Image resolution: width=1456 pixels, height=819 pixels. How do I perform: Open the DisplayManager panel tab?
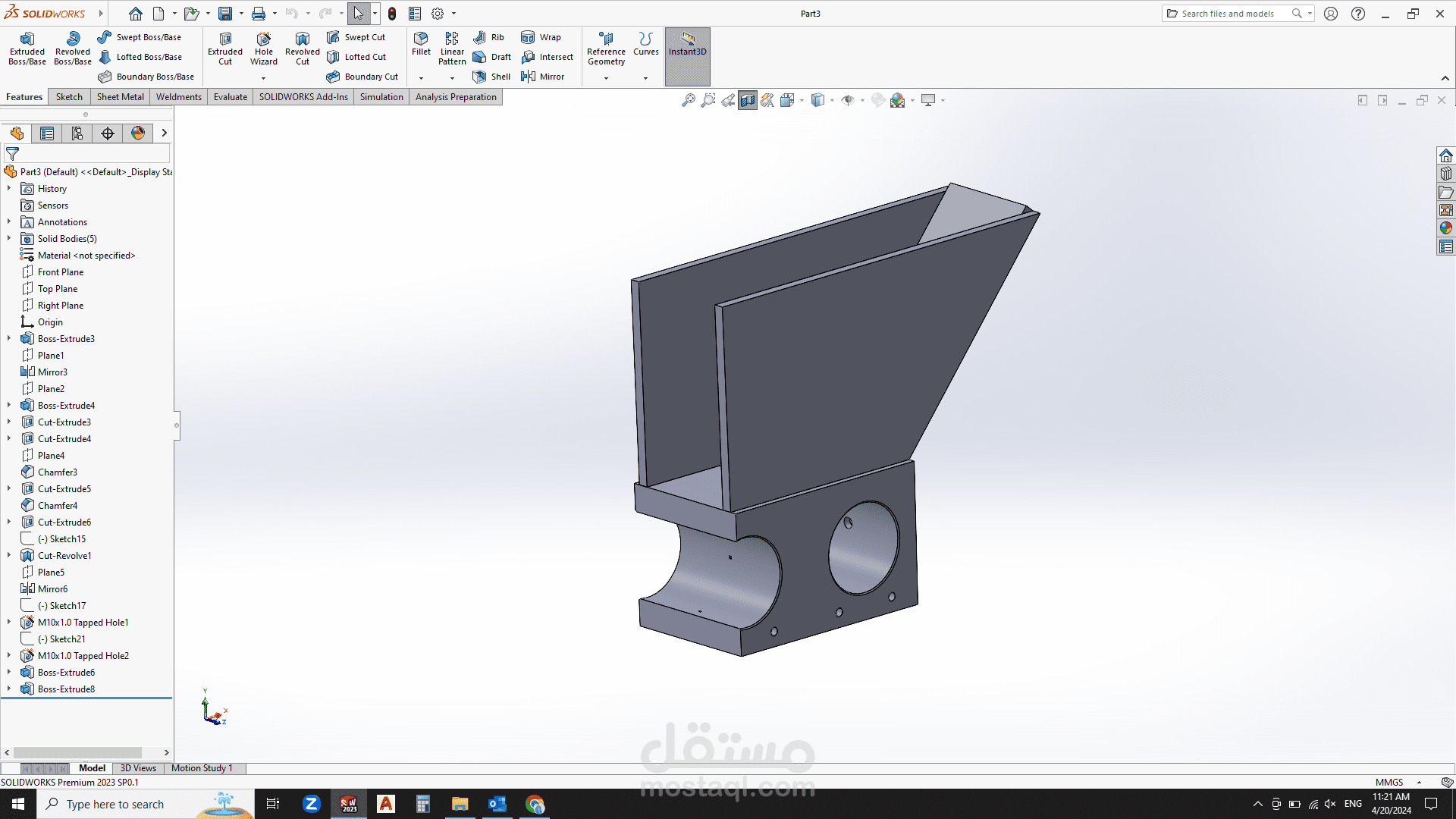(138, 133)
